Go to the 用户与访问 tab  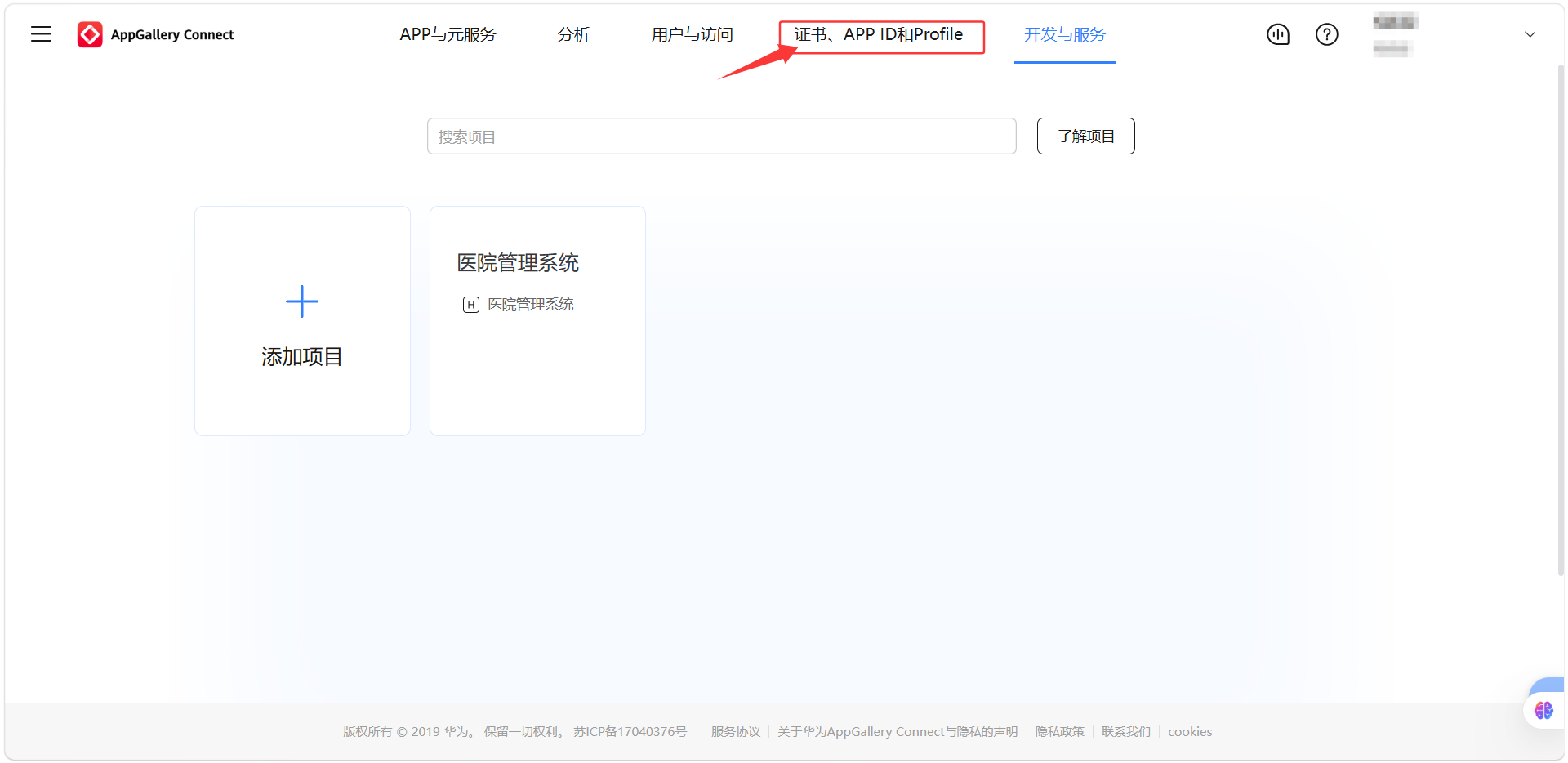point(692,34)
